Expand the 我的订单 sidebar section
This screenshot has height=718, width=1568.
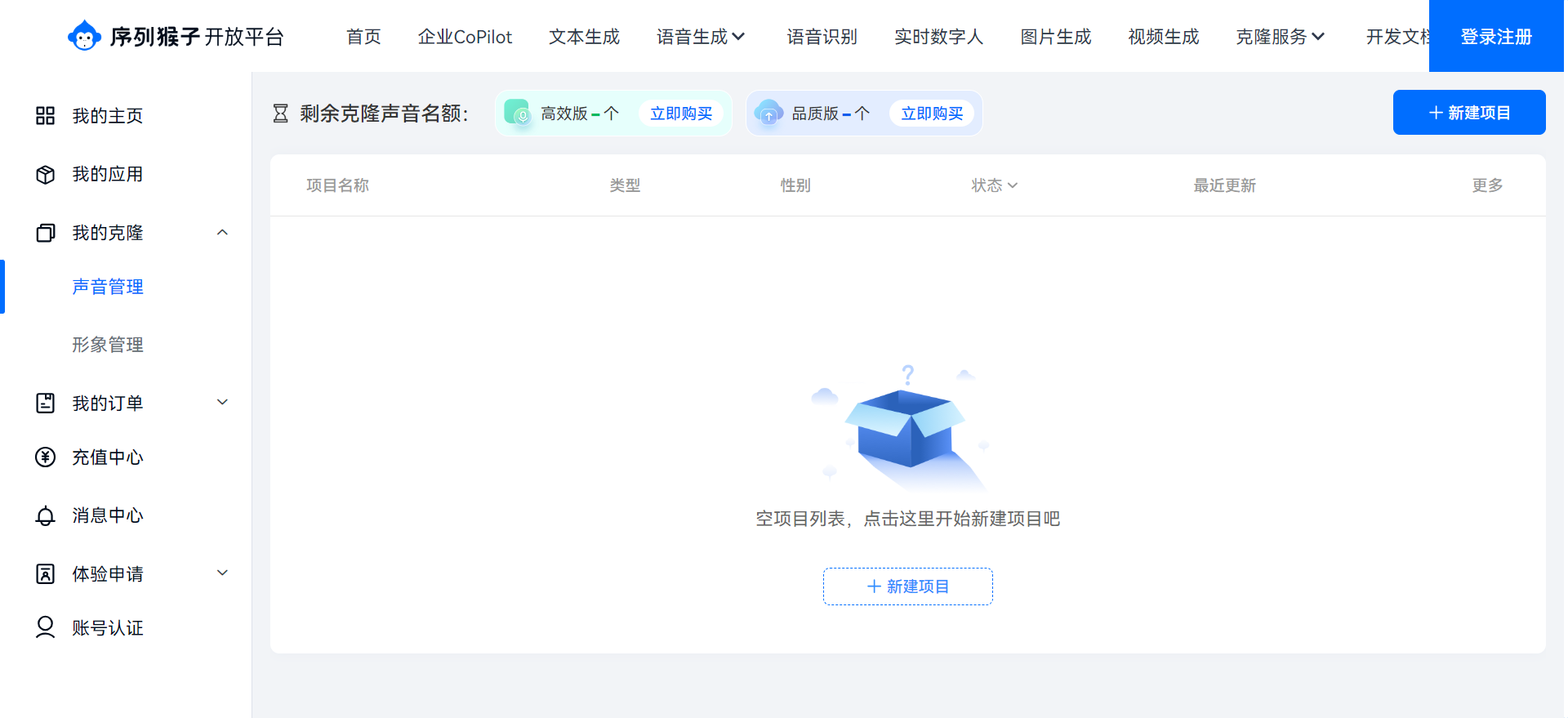coord(222,403)
